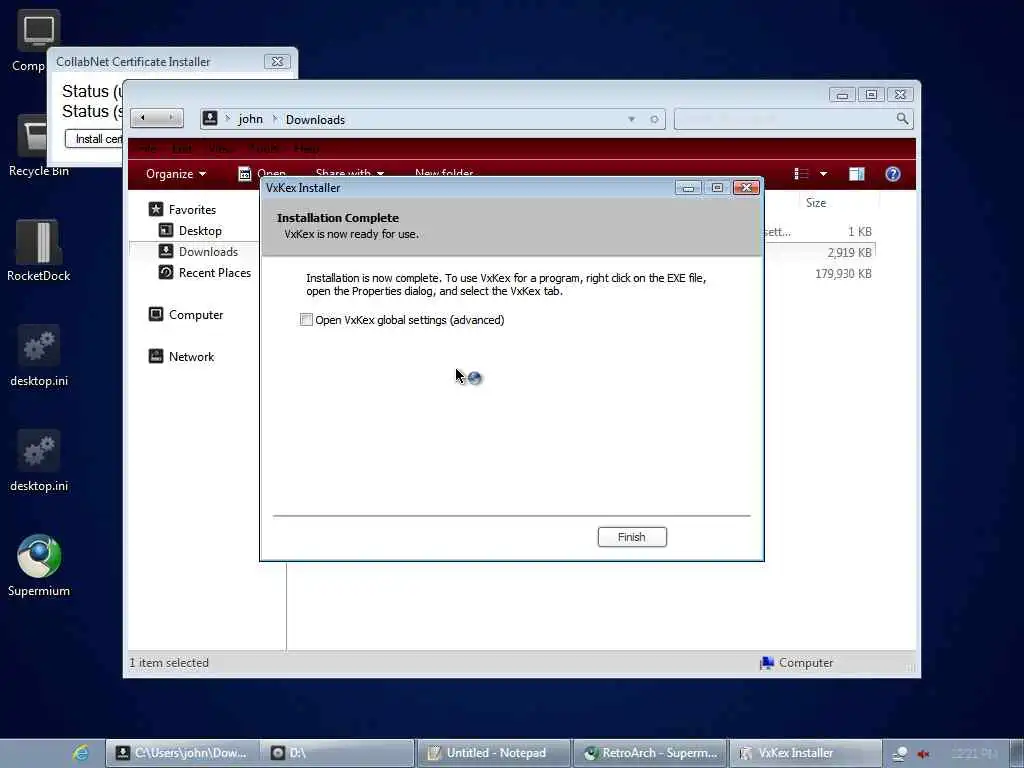The width and height of the screenshot is (1024, 768).
Task: Click the Explorer Forward arrow button
Action: [x=171, y=118]
